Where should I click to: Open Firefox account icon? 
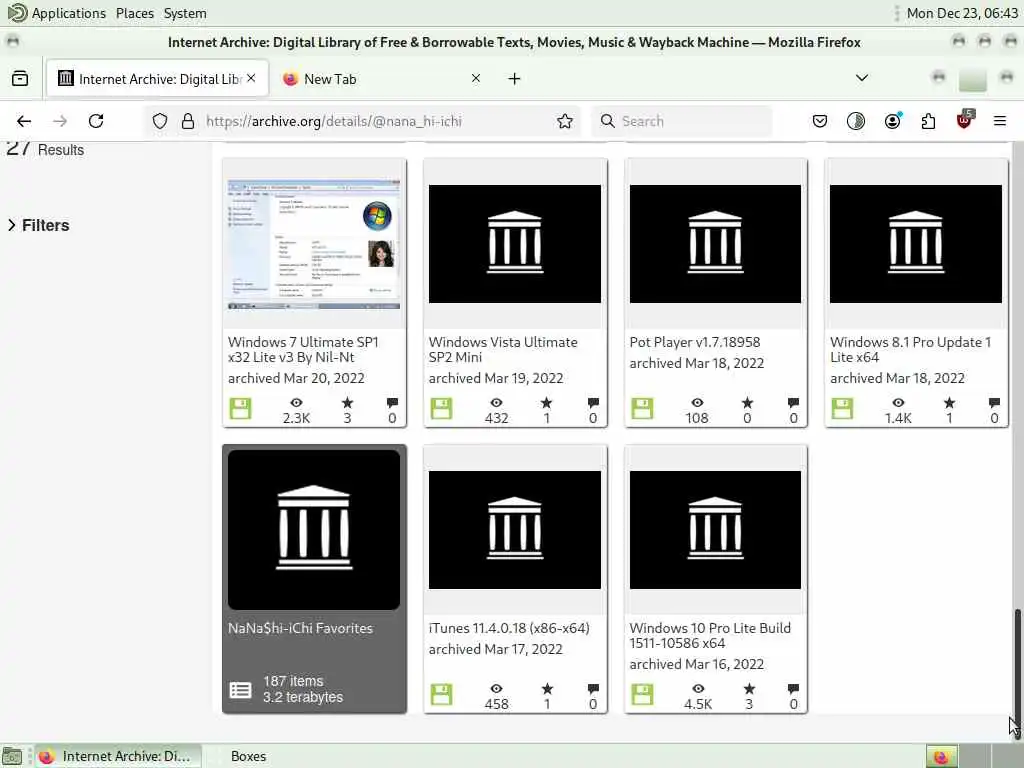pos(892,121)
